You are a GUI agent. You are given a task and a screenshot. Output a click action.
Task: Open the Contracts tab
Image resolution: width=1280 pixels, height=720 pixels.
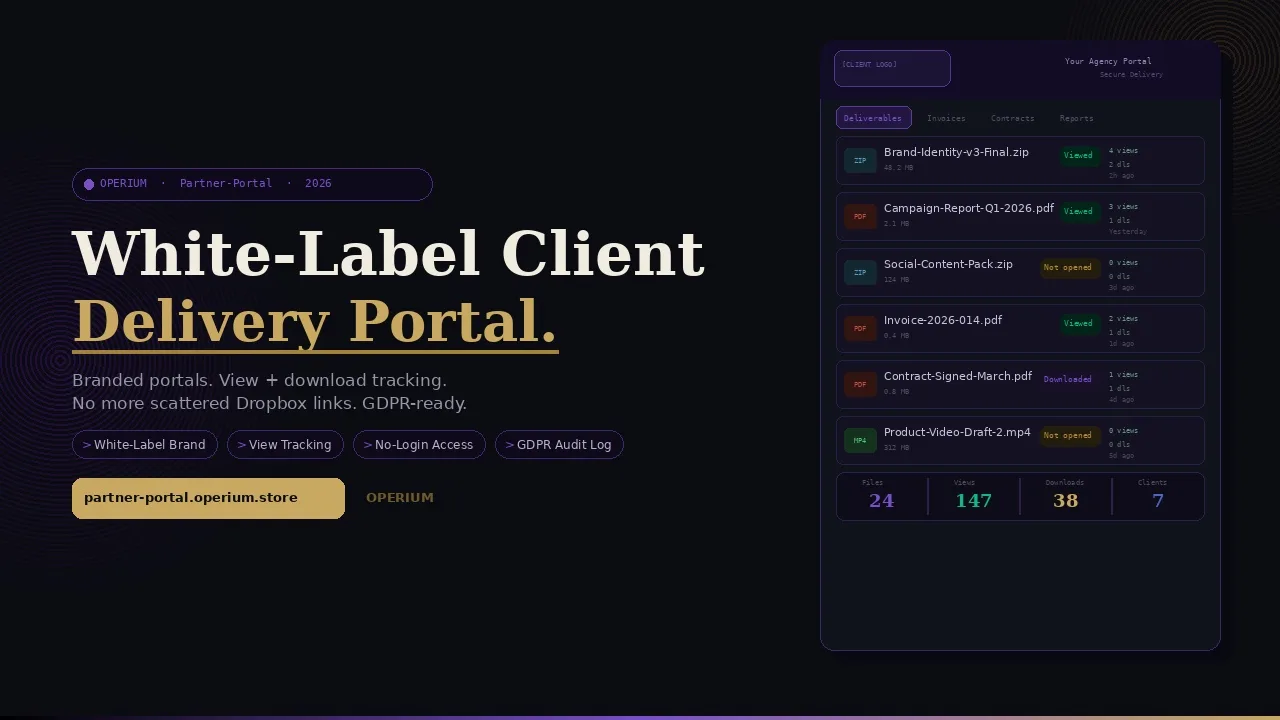(1012, 118)
